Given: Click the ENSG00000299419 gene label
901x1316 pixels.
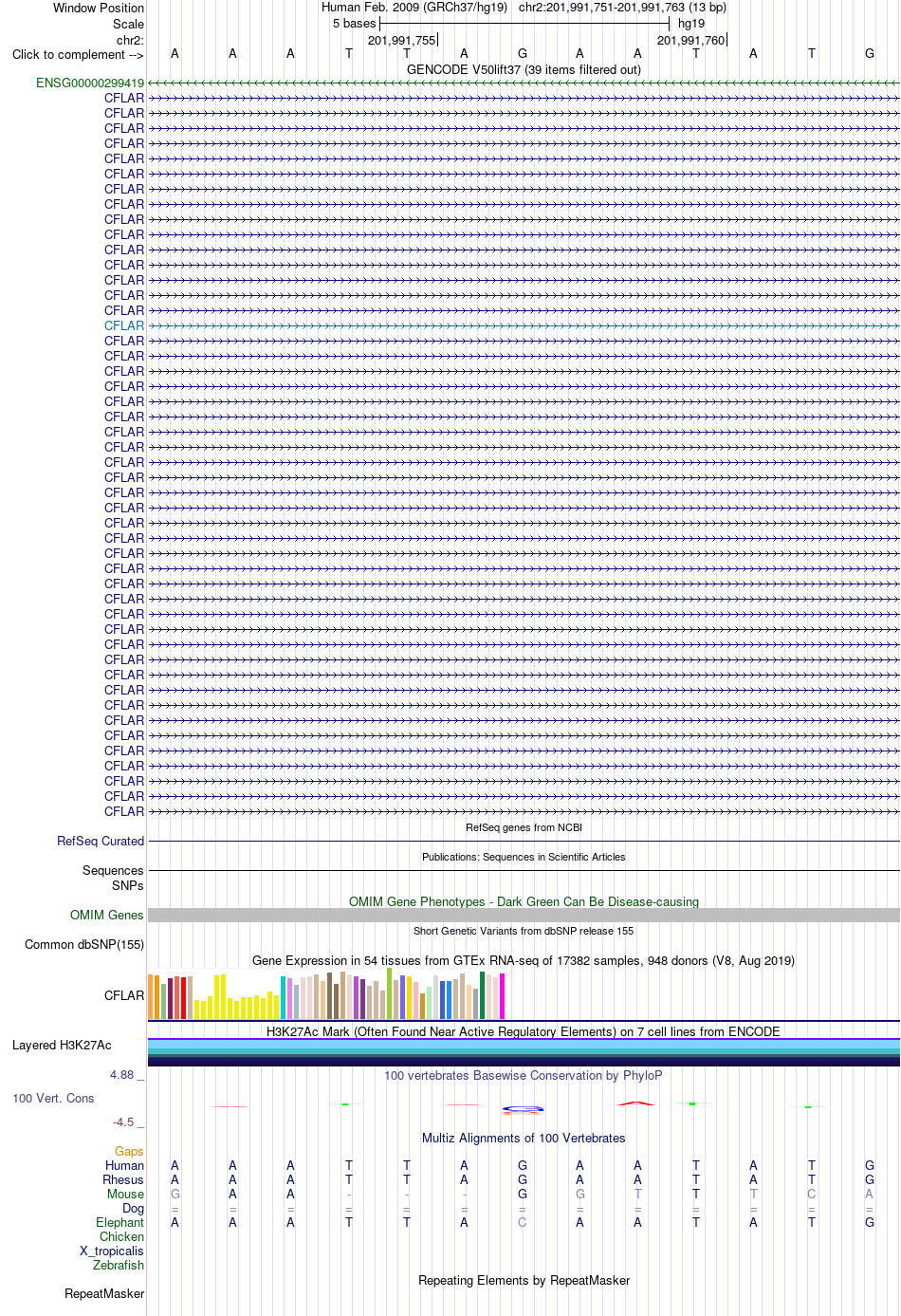Looking at the screenshot, I should tap(90, 83).
